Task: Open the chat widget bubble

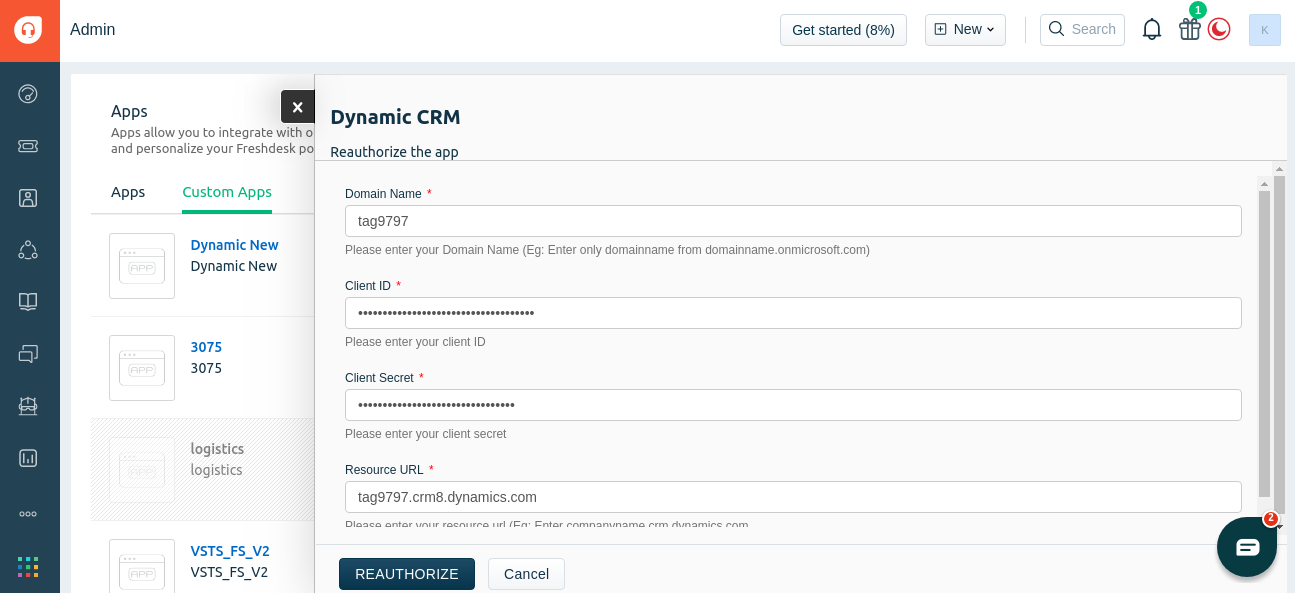Action: pyautogui.click(x=1247, y=547)
